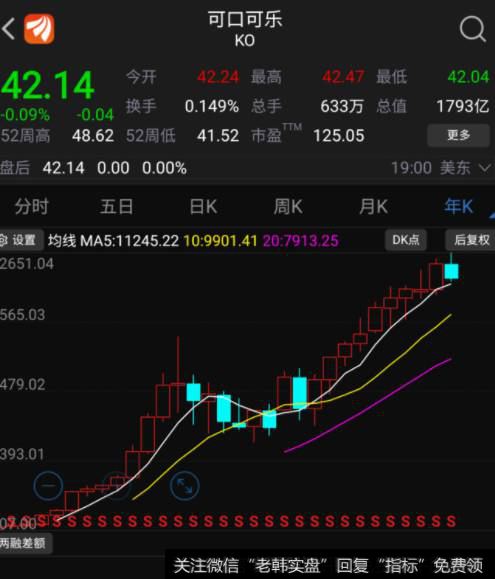Click the zoom-out minus circle on chart
This screenshot has width=495, height=579.
(x=48, y=486)
